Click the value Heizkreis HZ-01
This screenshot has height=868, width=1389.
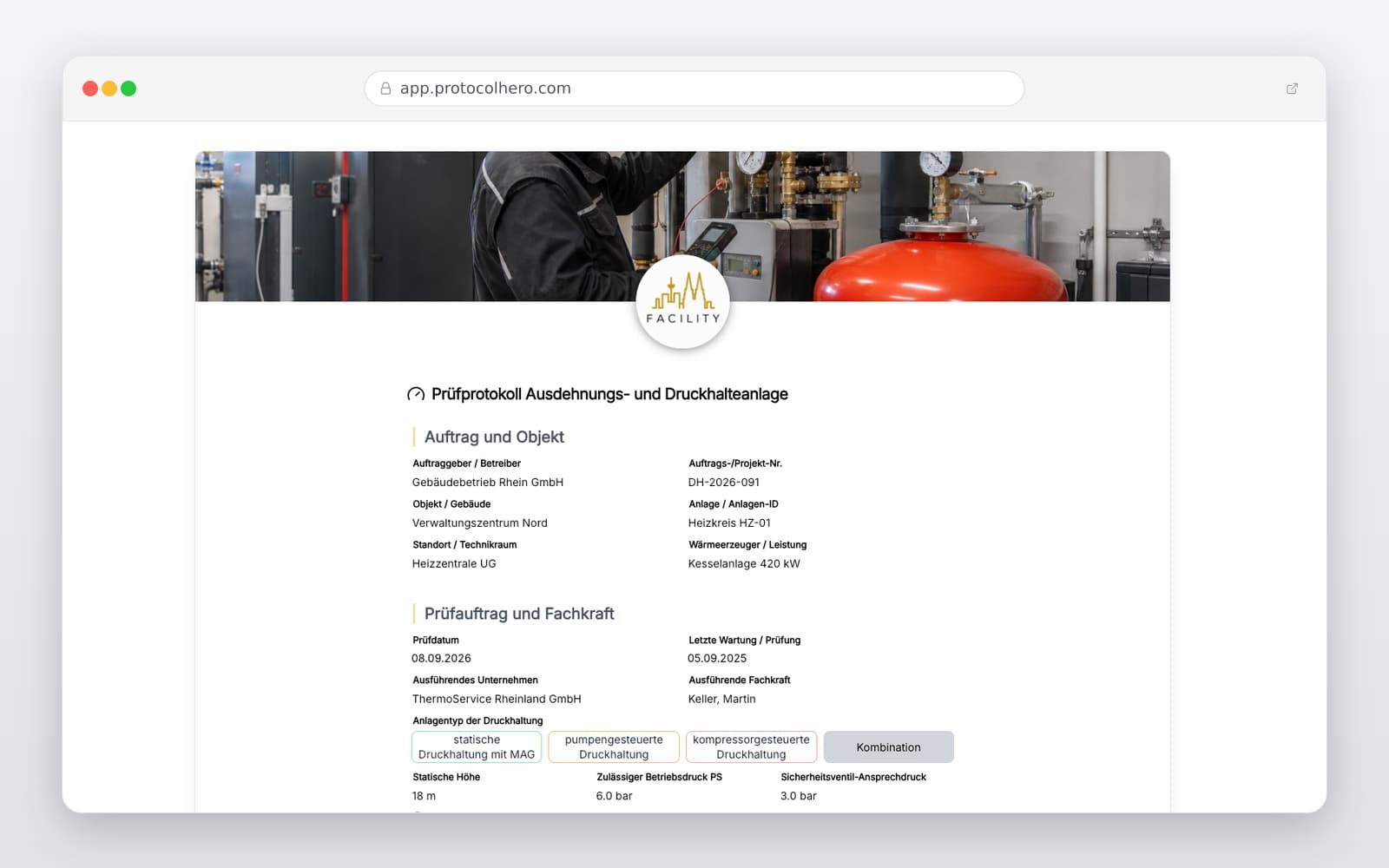[729, 523]
